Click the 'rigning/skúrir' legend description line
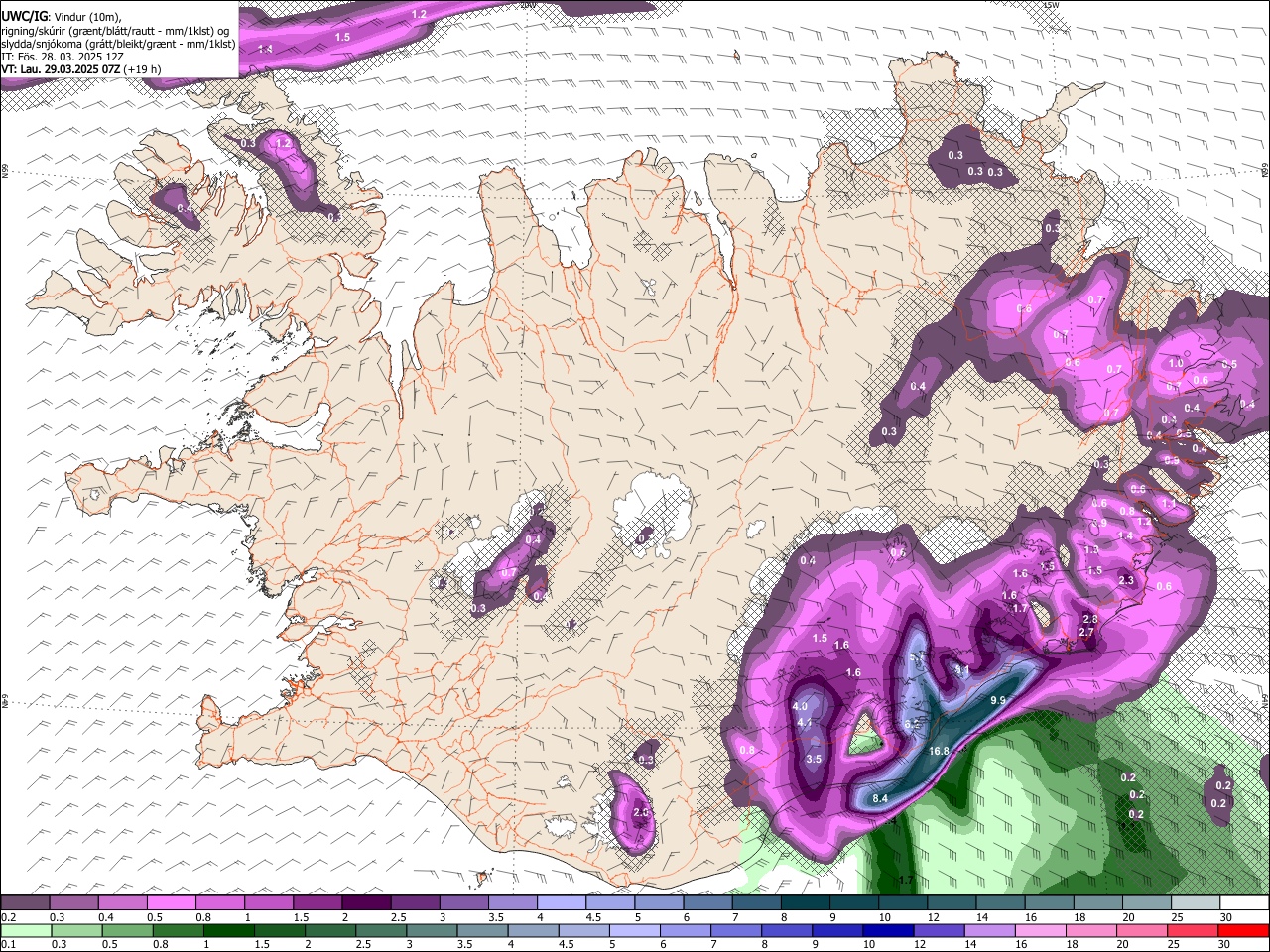This screenshot has height=952, width=1270. pos(115,31)
